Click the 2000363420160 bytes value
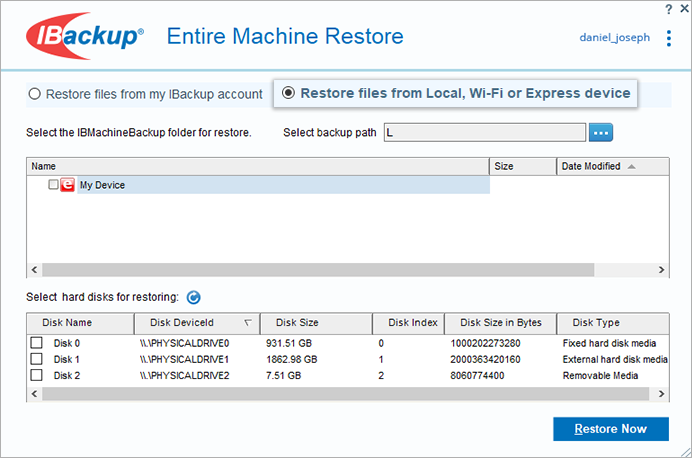 tap(485, 360)
